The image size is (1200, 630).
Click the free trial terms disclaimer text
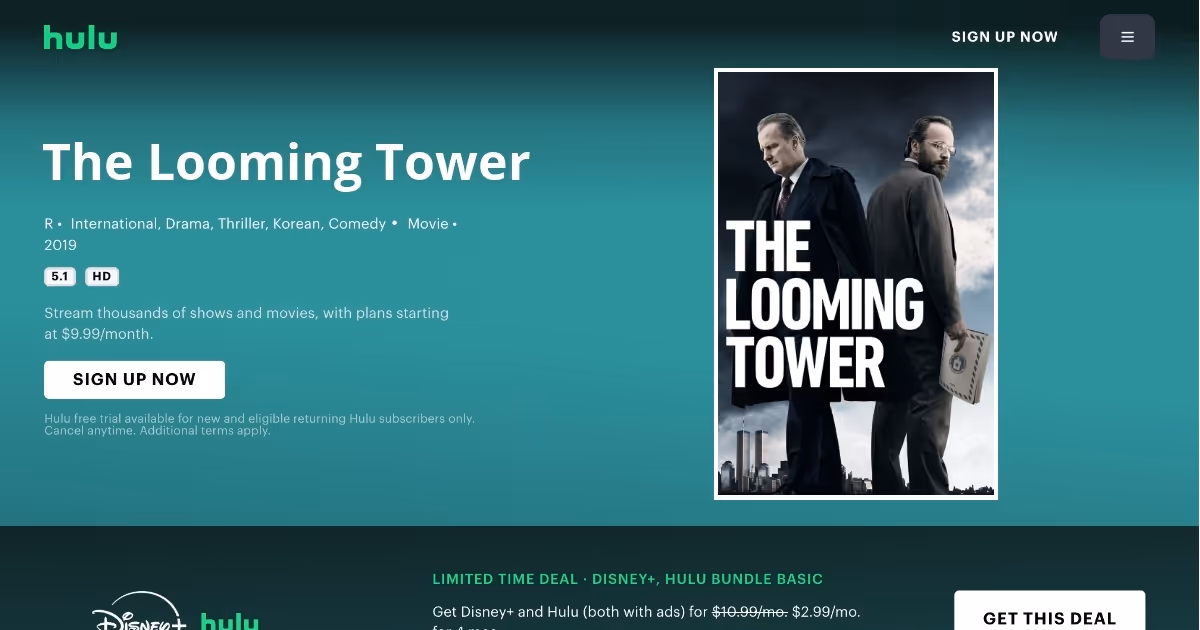point(259,425)
